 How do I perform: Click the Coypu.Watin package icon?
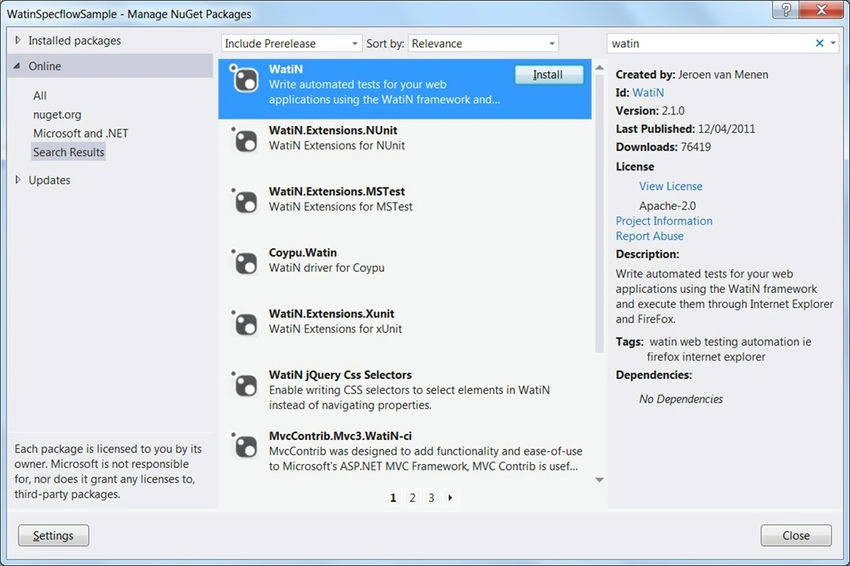244,263
